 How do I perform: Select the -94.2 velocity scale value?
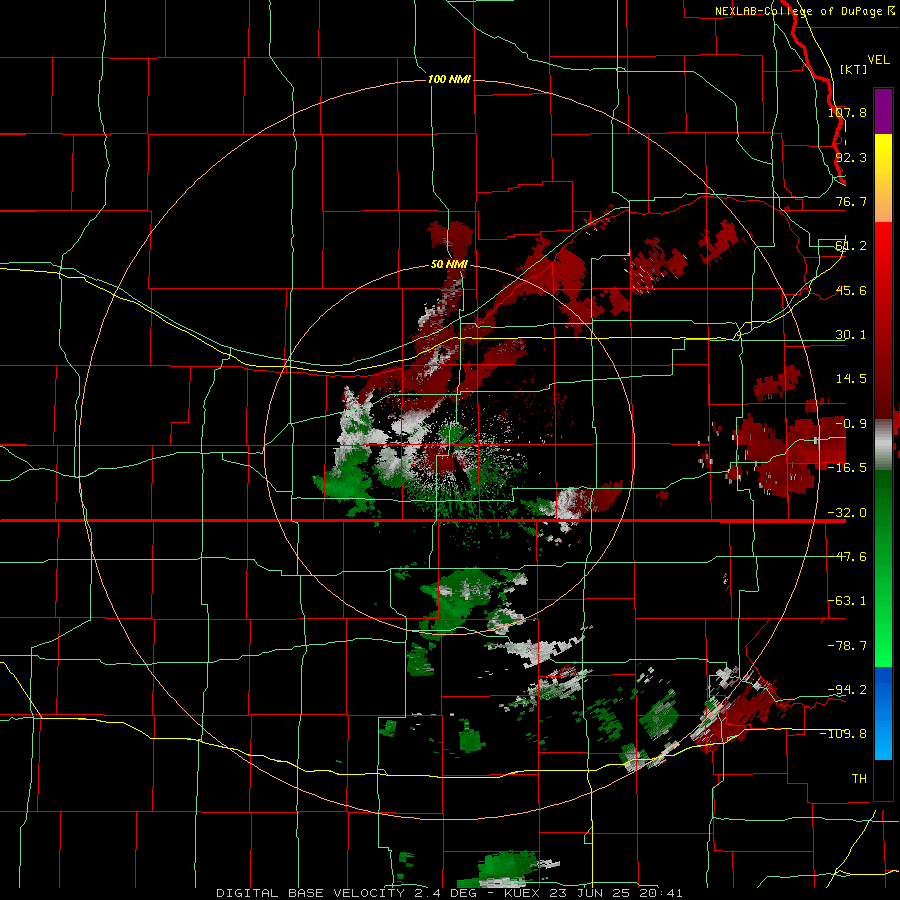pos(847,689)
